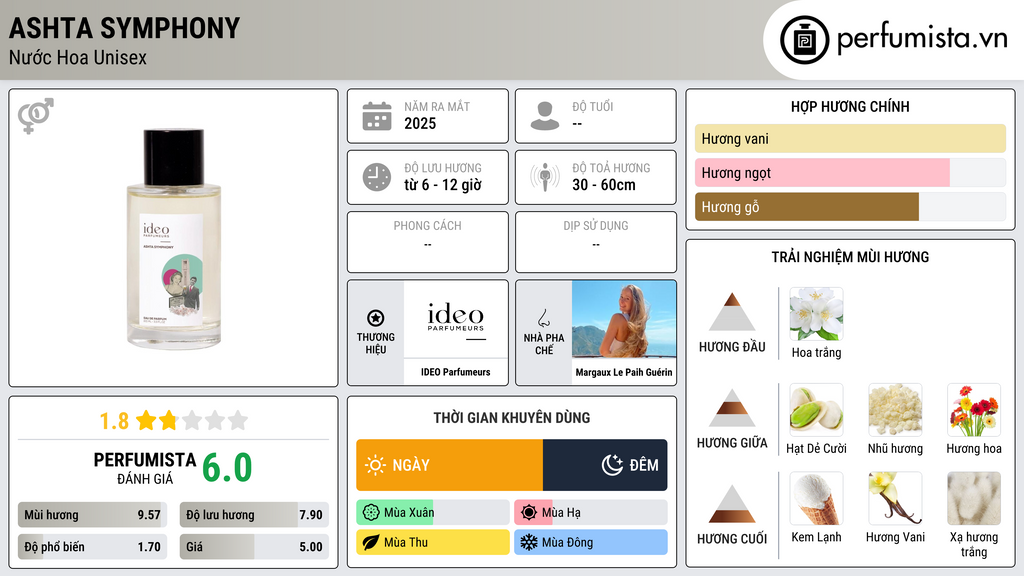The height and width of the screenshot is (576, 1024).
Task: Open the Kem Lạnh ice cream image
Action: [816, 498]
